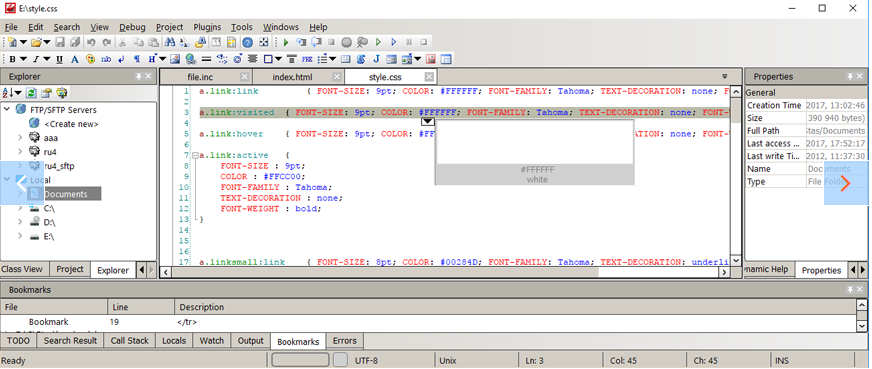Image resolution: width=872 pixels, height=369 pixels.
Task: Expand the D:\ drive node
Action: (20, 222)
